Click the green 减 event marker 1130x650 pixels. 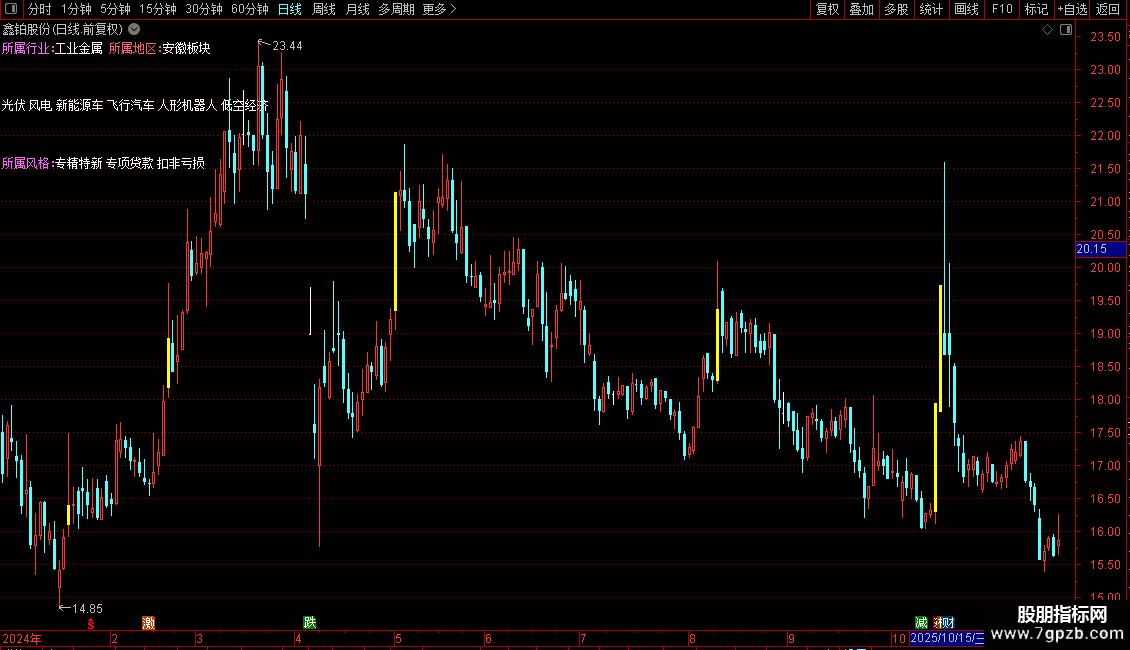click(921, 622)
